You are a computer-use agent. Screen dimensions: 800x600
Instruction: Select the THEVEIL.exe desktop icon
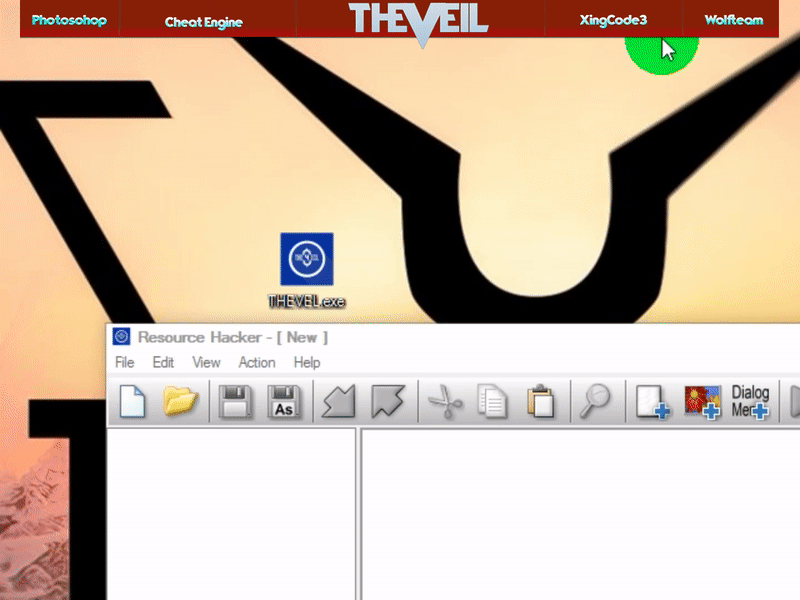click(x=307, y=270)
